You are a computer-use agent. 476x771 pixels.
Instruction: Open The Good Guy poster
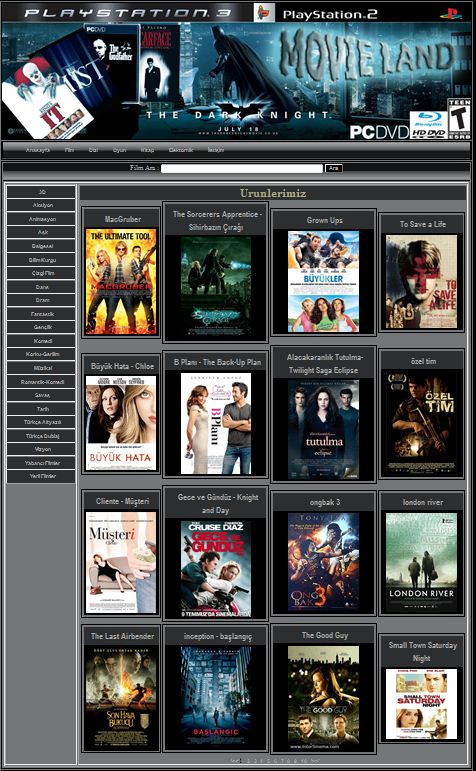tap(324, 697)
